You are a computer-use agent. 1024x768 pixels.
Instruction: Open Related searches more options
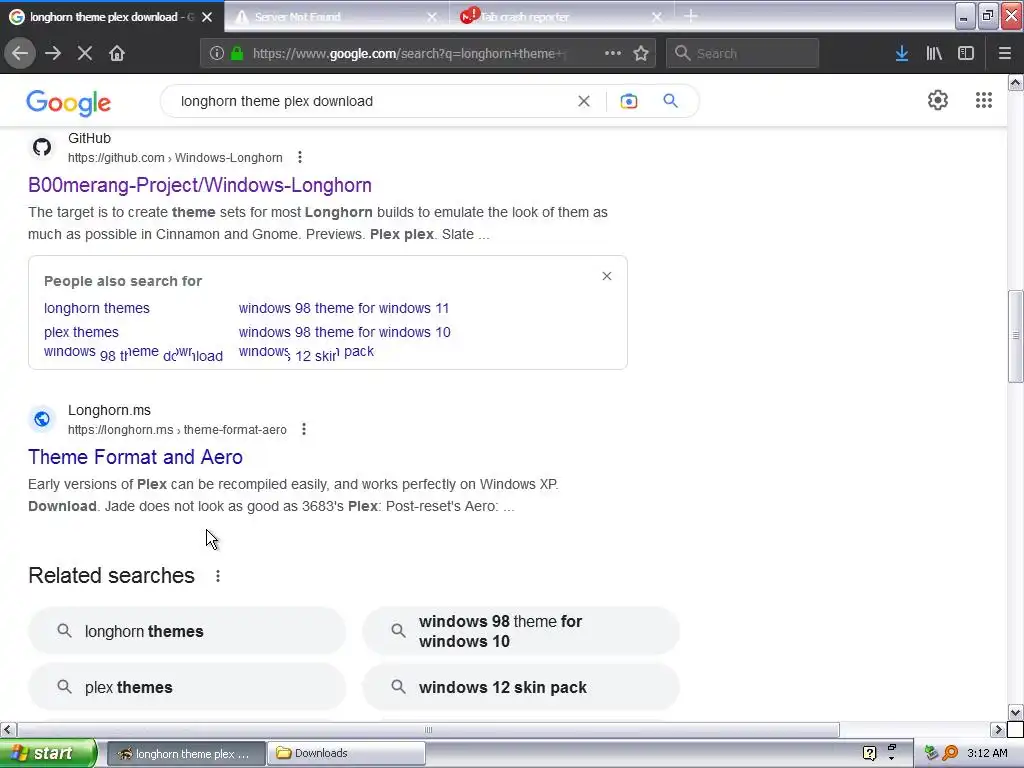click(218, 576)
